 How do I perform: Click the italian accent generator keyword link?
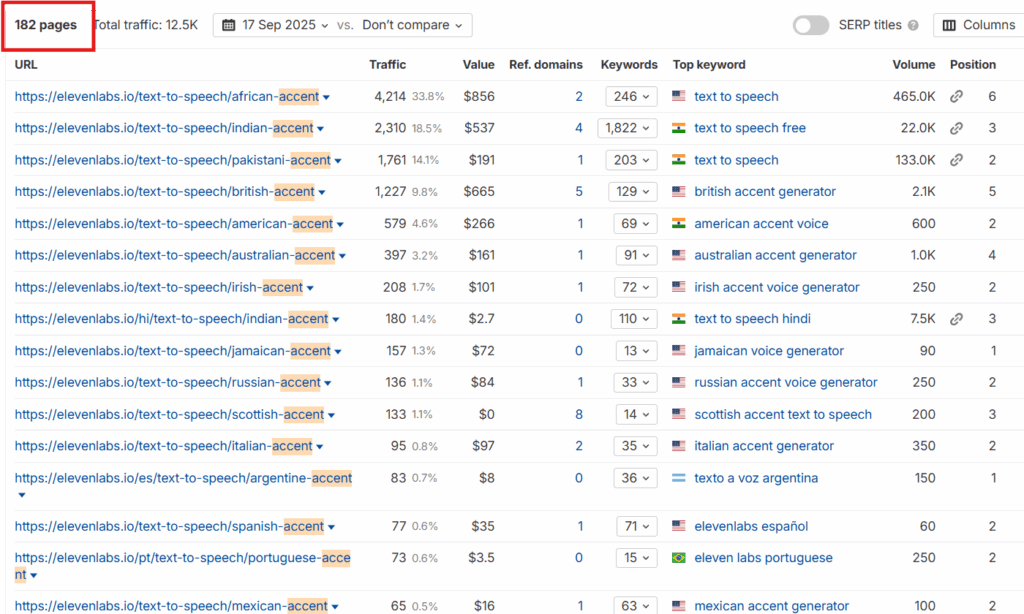pyautogui.click(x=764, y=446)
